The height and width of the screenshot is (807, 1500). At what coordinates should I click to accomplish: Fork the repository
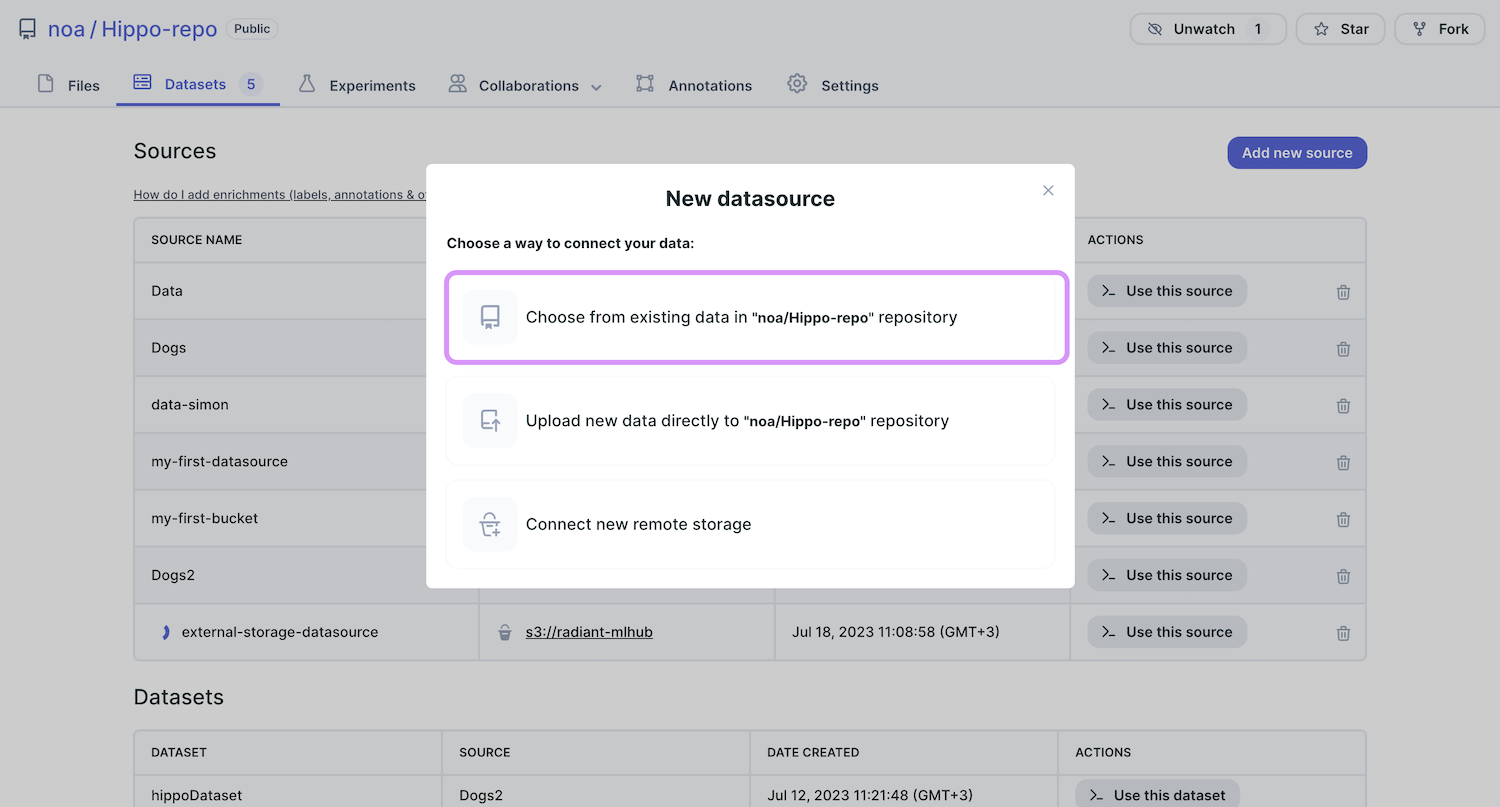1440,29
